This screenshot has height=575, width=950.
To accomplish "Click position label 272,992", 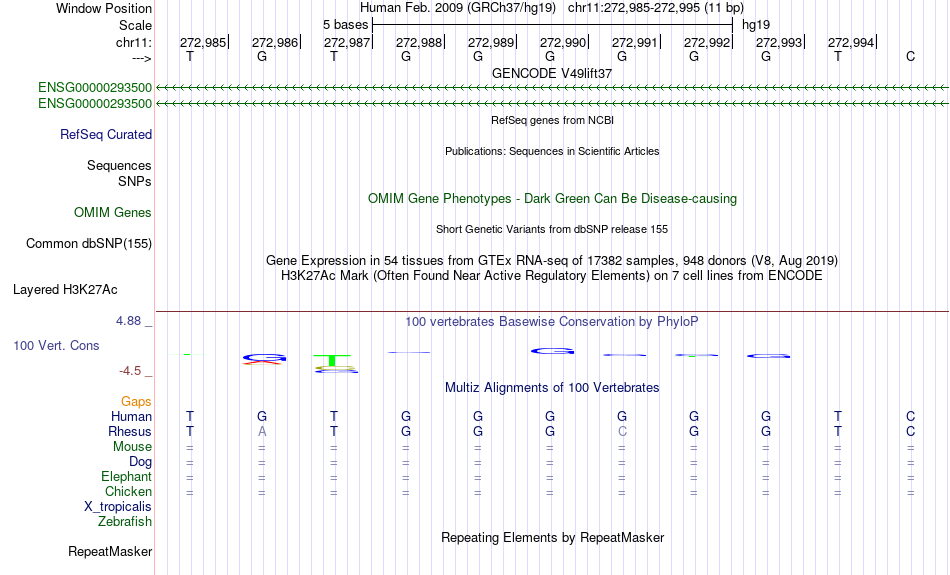I will coord(707,42).
